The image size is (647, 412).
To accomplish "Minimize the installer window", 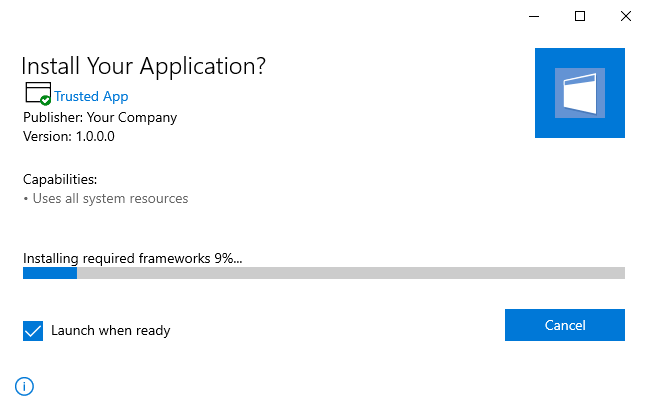I will [534, 16].
